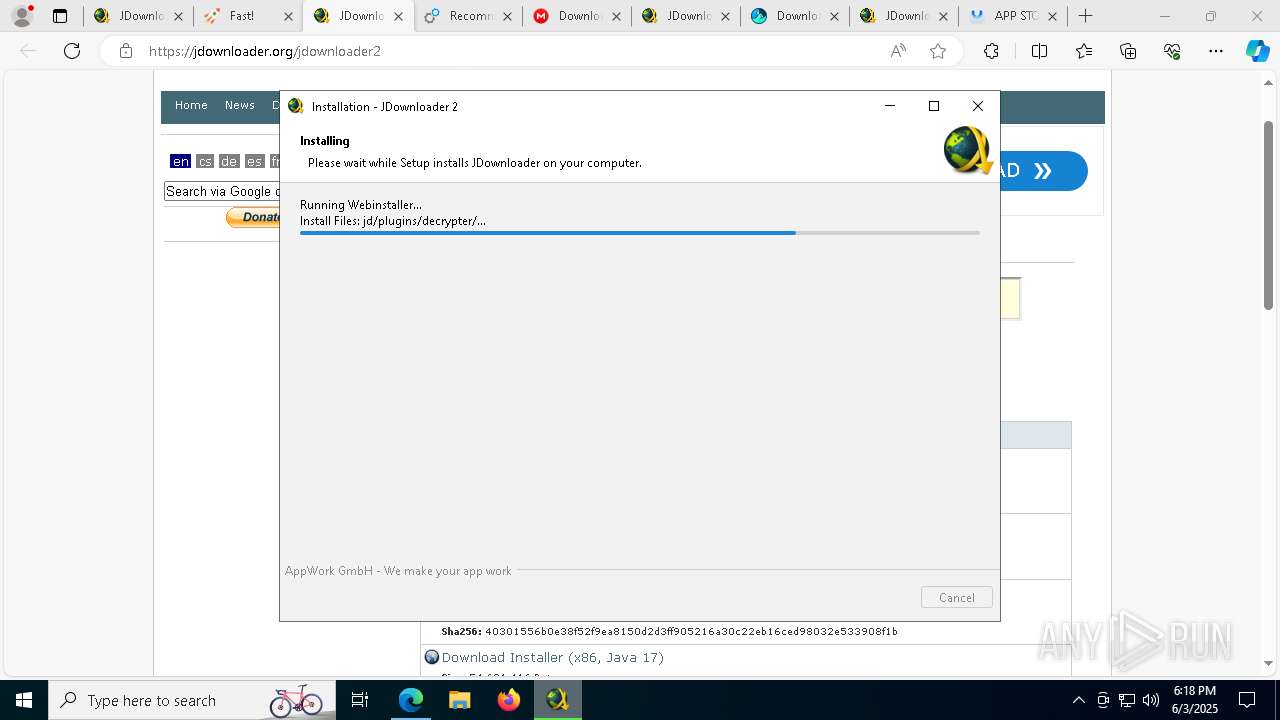Switch to the MEGA 'Downlo' browser tab
This screenshot has width=1280, height=720.
(x=575, y=16)
